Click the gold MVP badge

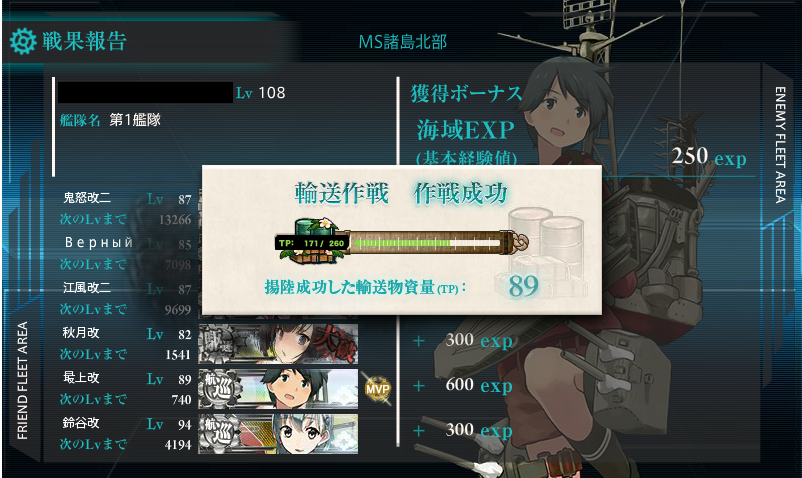point(377,389)
